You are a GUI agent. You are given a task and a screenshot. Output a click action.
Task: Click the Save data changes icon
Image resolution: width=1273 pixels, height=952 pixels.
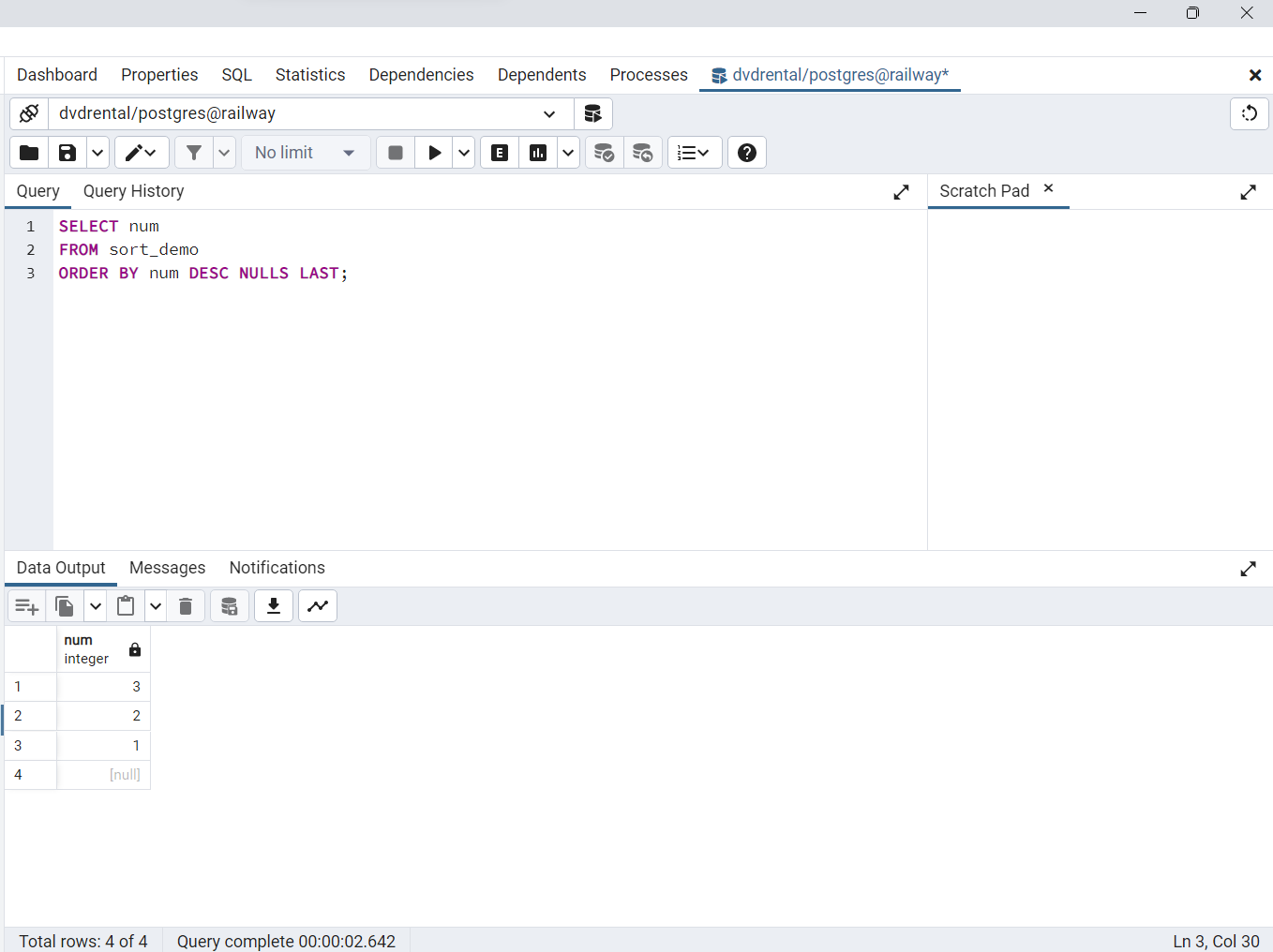[230, 606]
